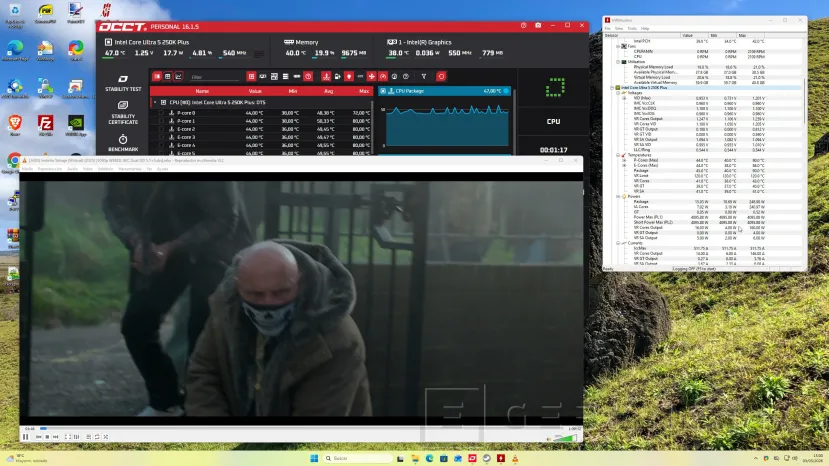Expand E-Cores (Max) in HWMonitor
This screenshot has height=466, width=829.
click(x=624, y=166)
